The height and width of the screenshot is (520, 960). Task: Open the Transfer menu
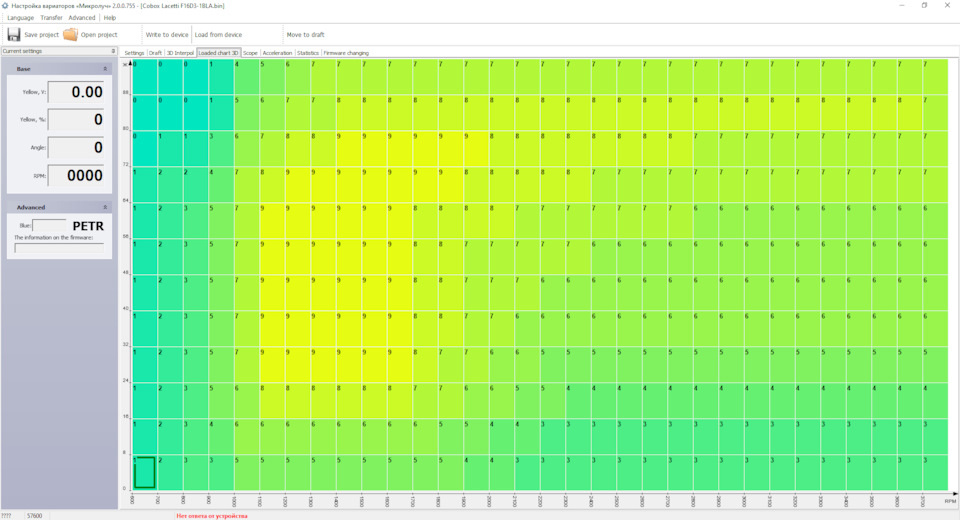[x=51, y=17]
